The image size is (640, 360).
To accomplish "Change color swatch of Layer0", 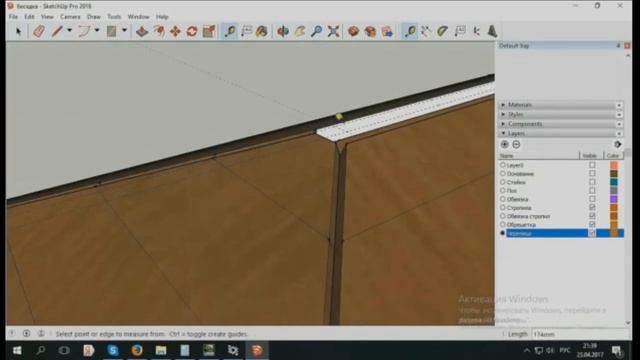I will coord(613,165).
